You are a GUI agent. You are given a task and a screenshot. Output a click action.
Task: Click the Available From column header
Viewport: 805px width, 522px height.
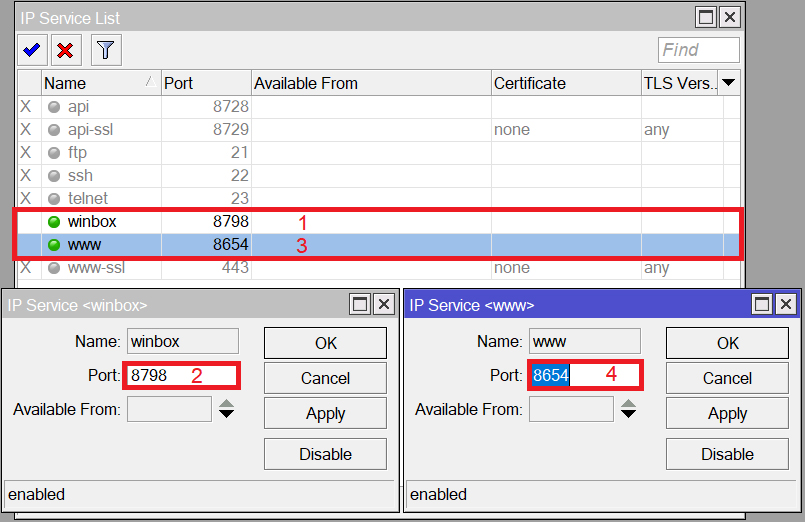click(x=371, y=83)
